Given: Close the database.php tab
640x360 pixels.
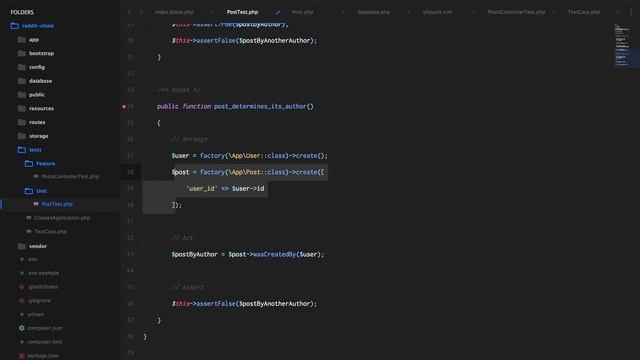Looking at the screenshot, I should 408,12.
